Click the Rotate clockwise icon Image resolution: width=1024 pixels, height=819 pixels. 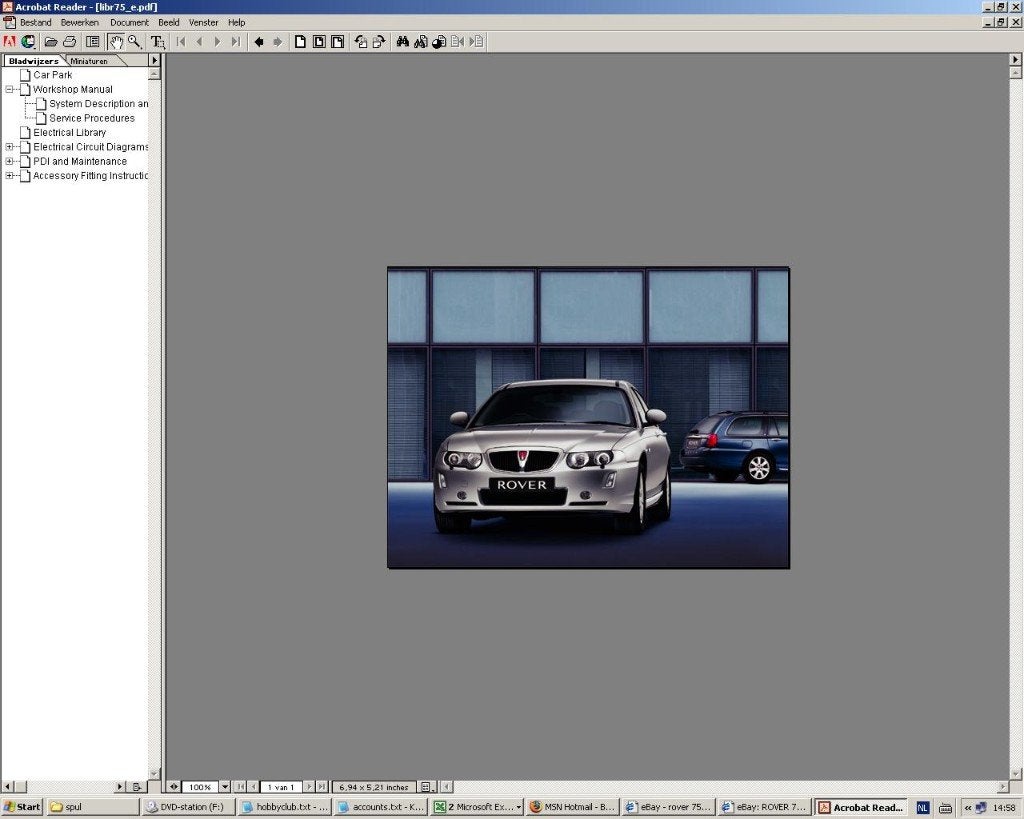pyautogui.click(x=379, y=42)
